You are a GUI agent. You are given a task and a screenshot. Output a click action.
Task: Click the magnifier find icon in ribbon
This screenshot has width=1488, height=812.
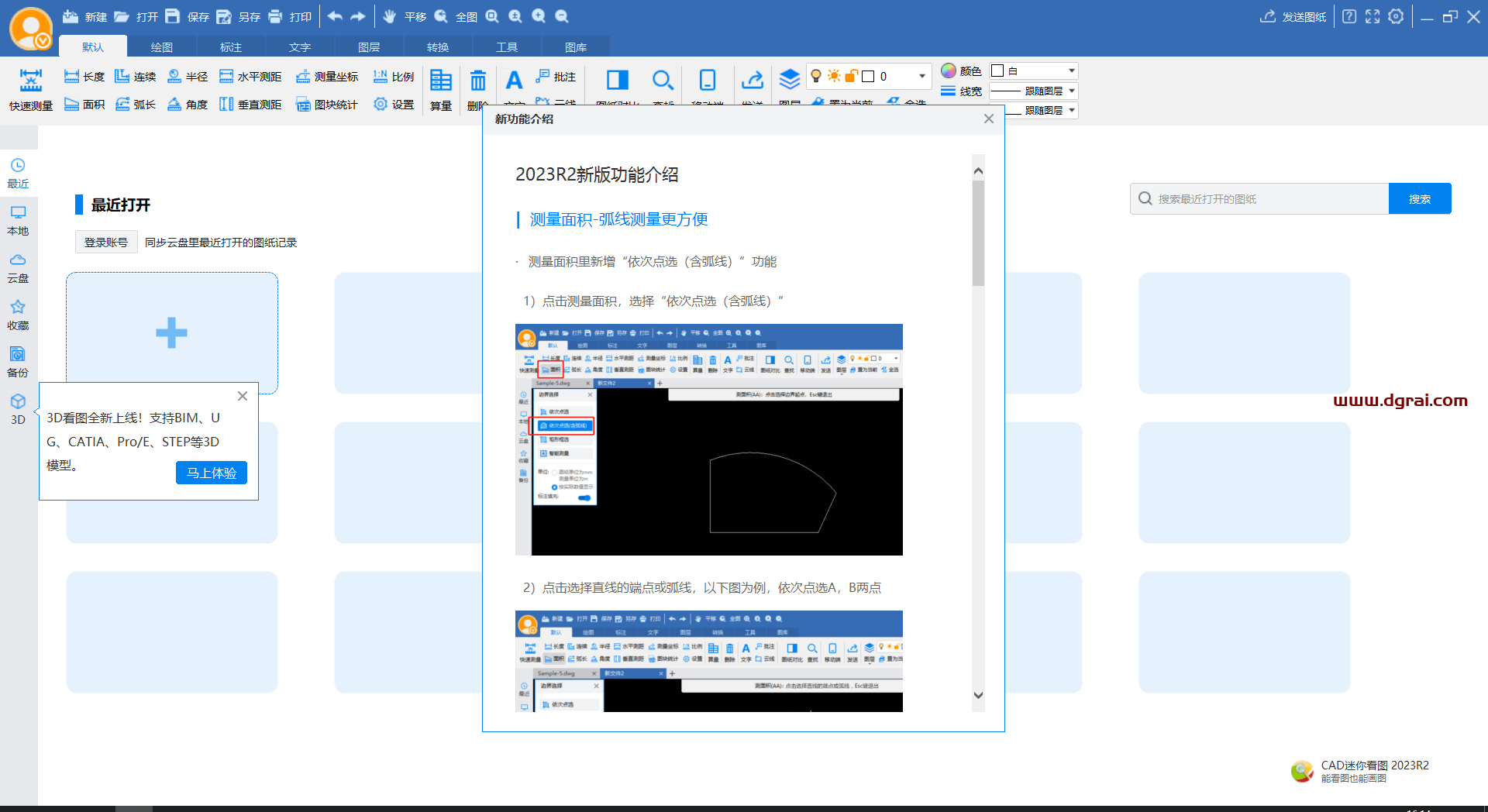(663, 81)
